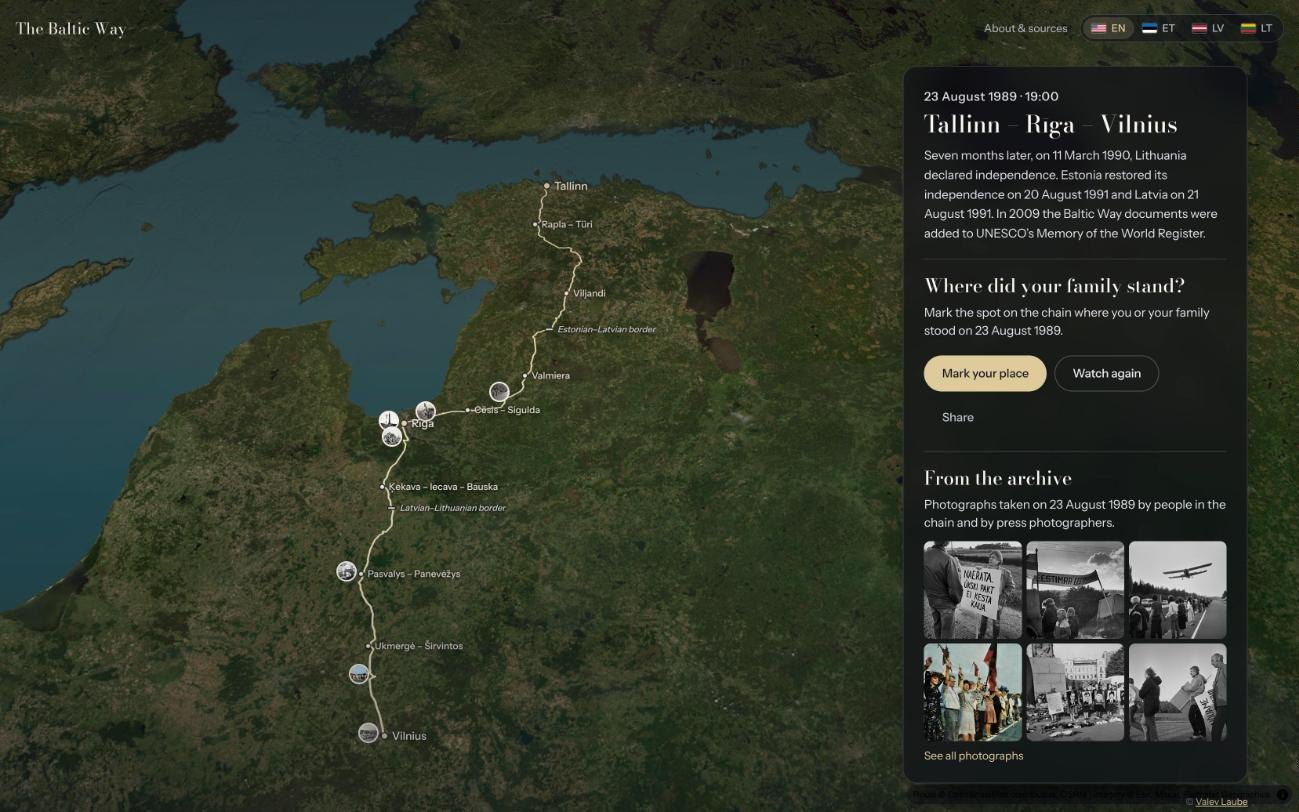The width and height of the screenshot is (1299, 812).
Task: Open the Valev Laube credit link
Action: point(1221,802)
